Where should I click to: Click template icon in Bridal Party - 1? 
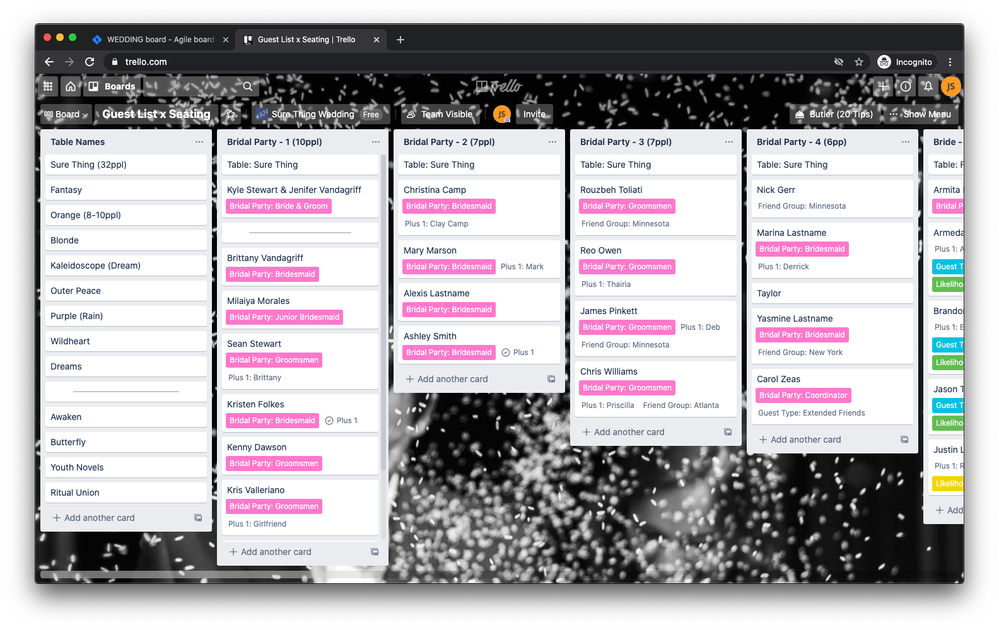coord(375,552)
